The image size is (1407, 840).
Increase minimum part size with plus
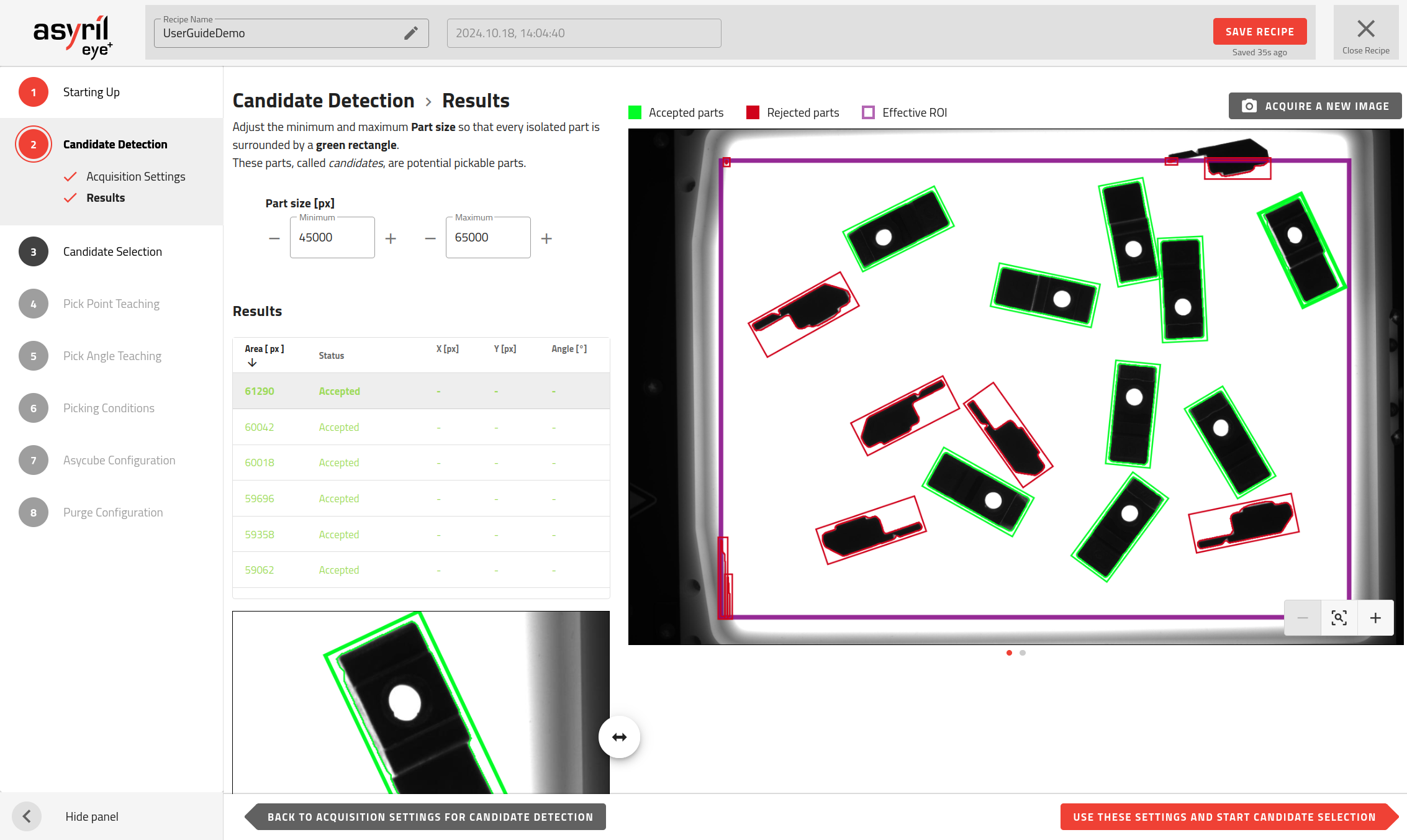(391, 238)
